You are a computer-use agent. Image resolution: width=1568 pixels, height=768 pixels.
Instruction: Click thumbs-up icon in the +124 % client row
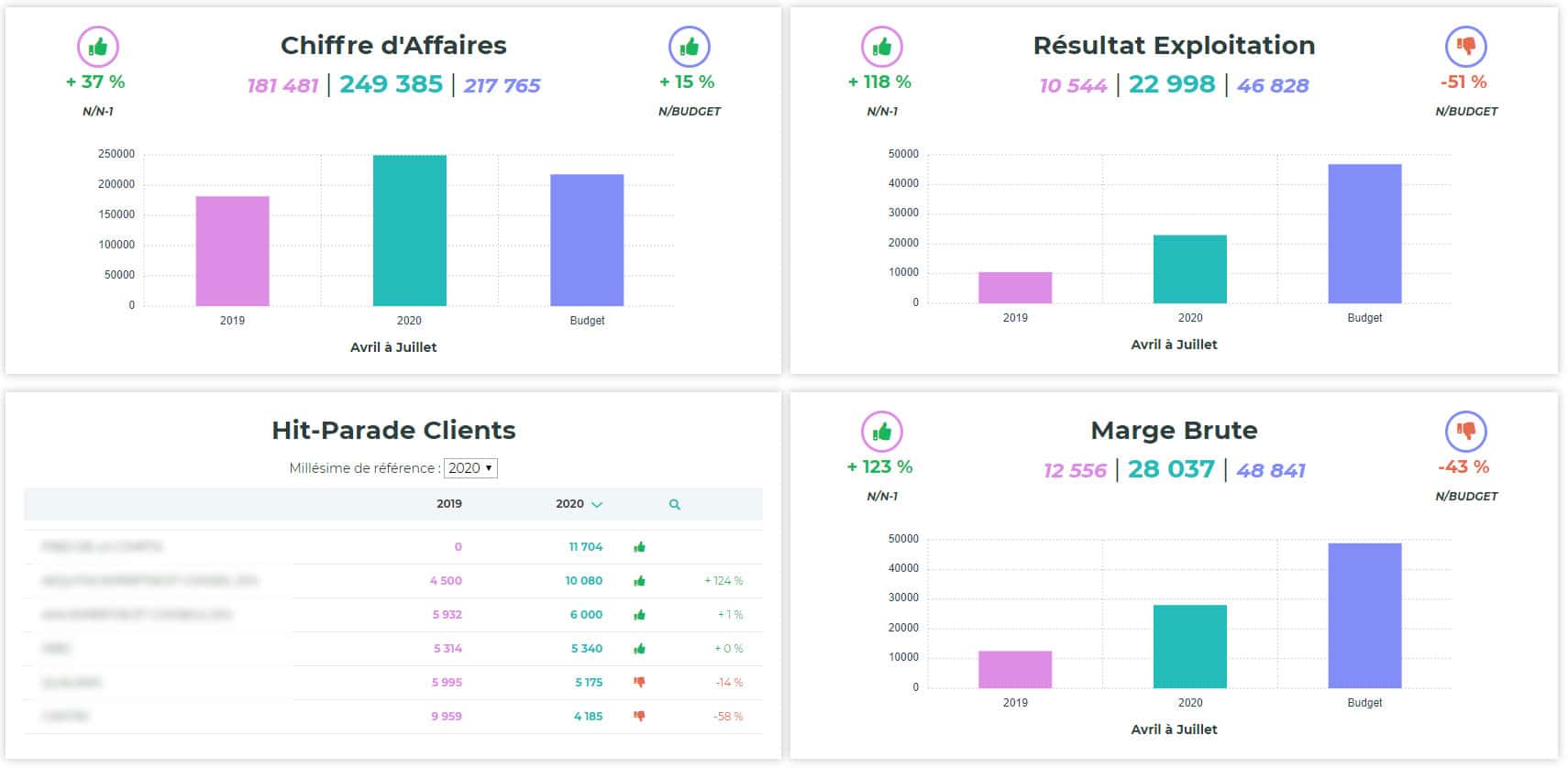639,580
